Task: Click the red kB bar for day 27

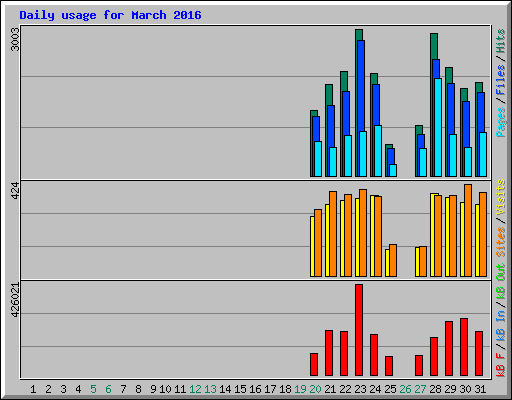Action: (419, 366)
